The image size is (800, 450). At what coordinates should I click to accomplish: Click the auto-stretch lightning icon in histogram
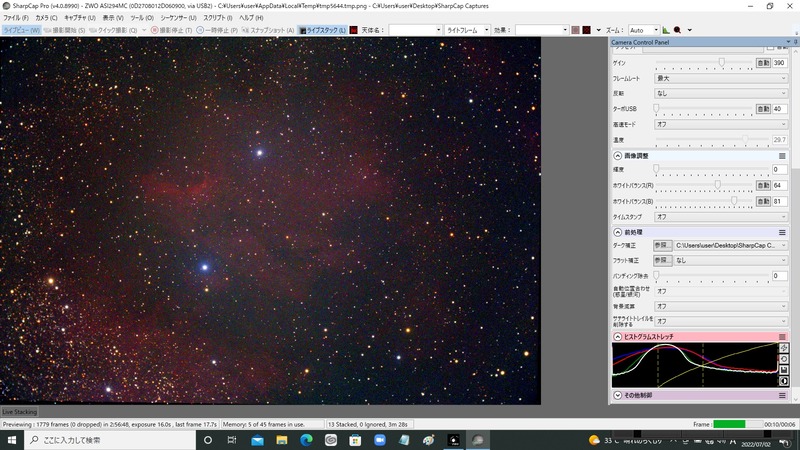(784, 348)
